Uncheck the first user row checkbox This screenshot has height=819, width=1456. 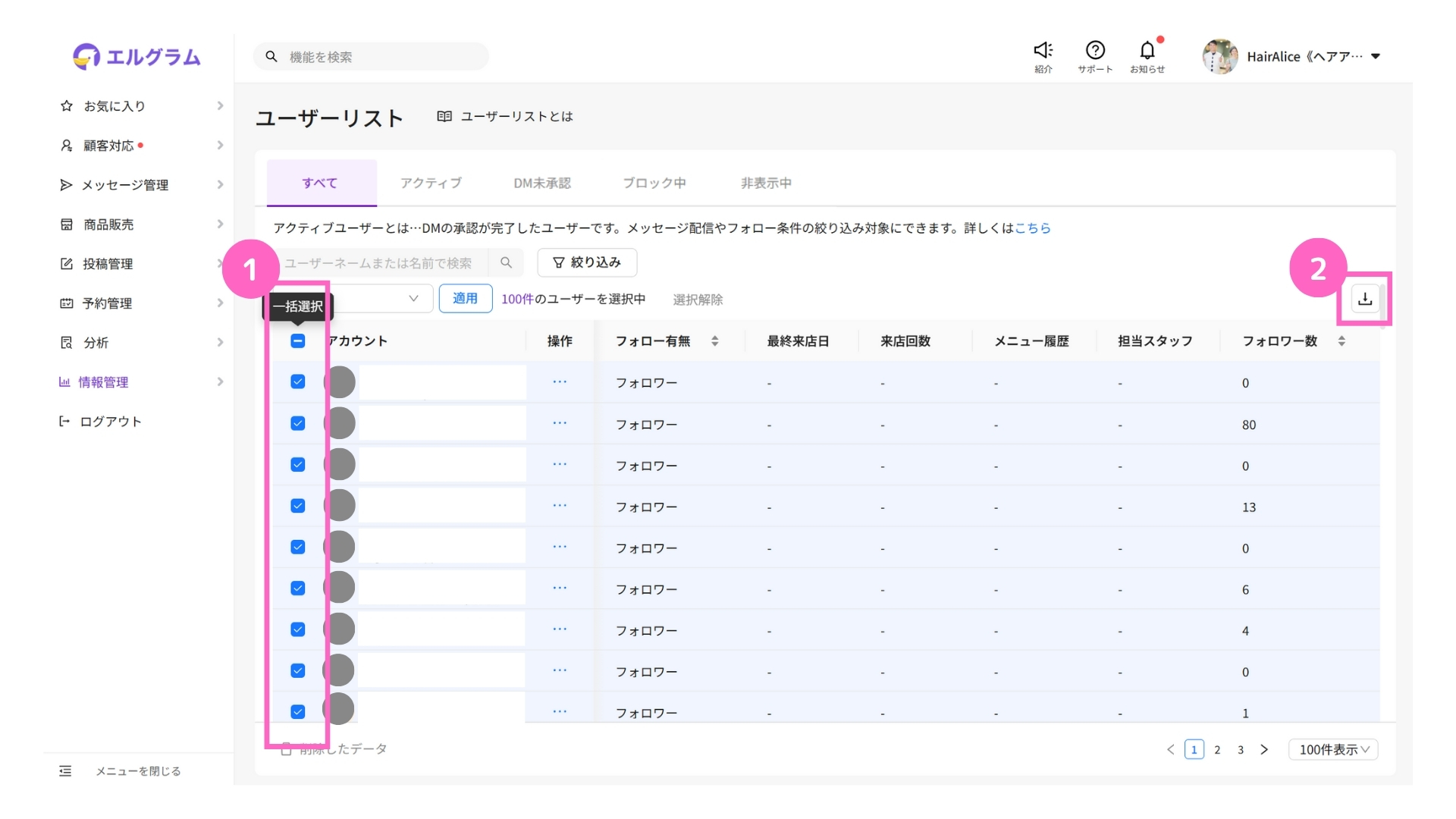[298, 382]
